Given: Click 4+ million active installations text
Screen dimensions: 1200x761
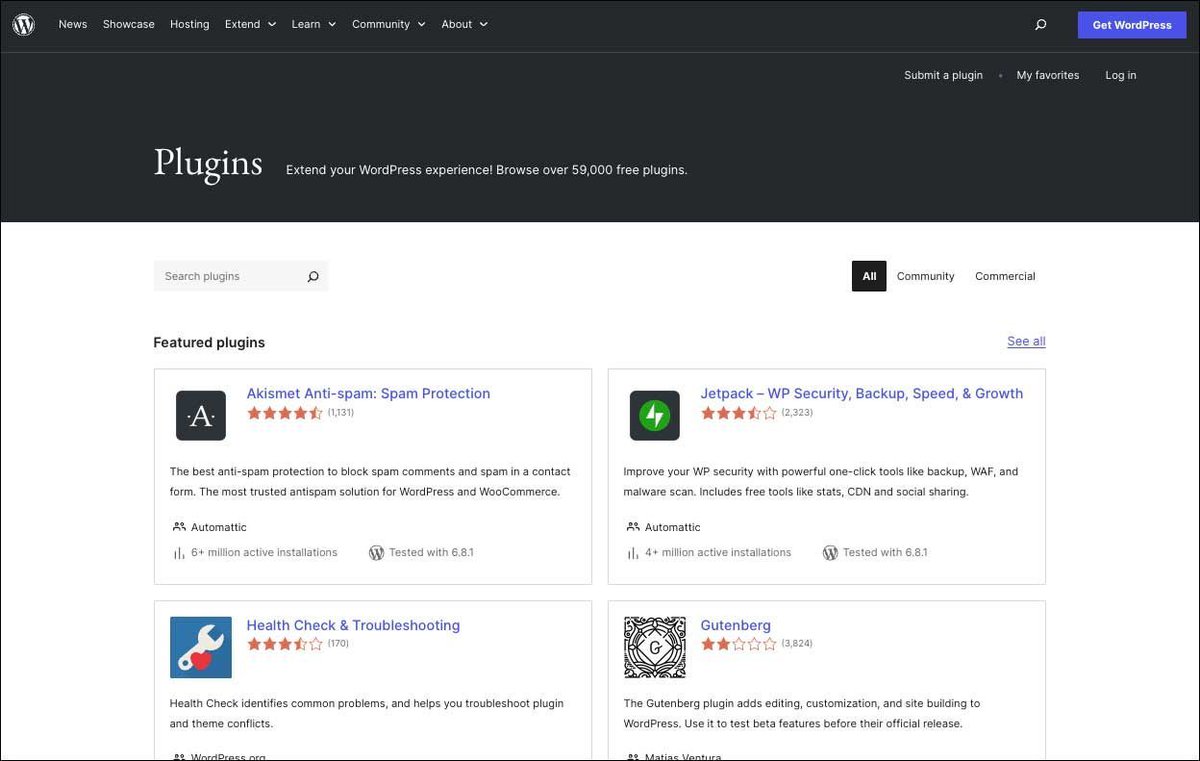Looking at the screenshot, I should coord(718,553).
